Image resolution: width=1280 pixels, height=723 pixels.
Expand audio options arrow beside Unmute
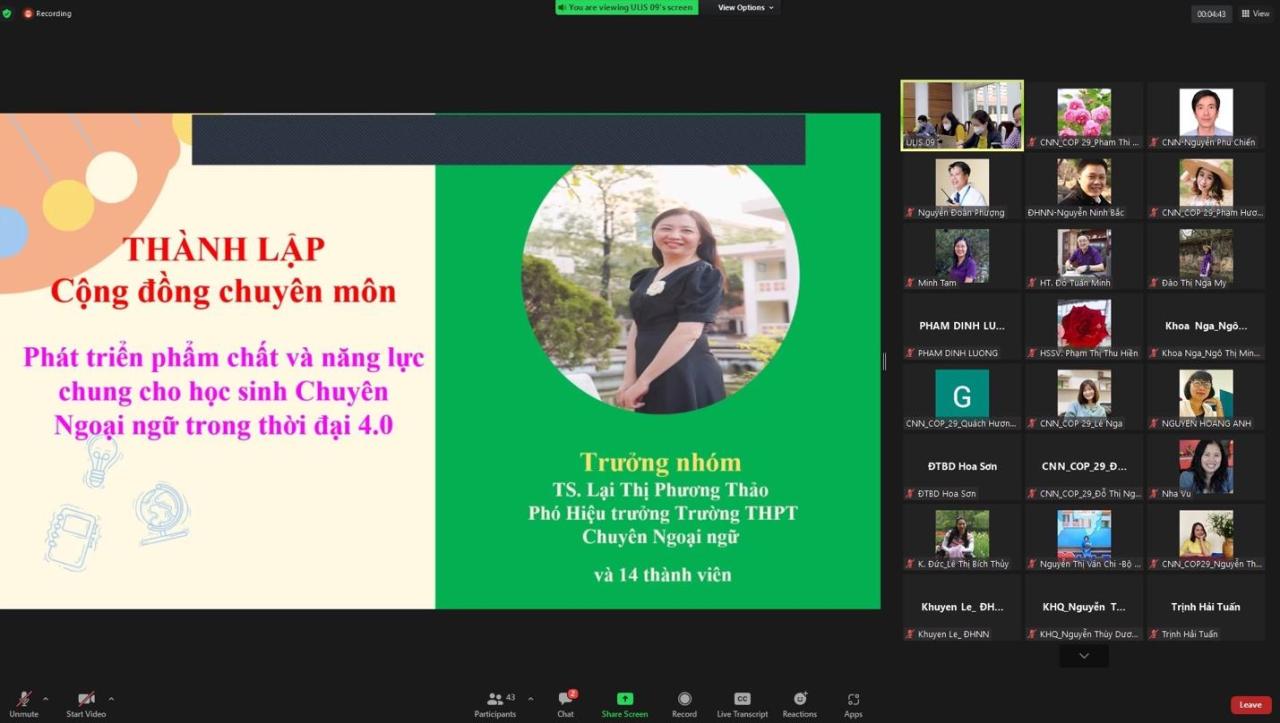pos(45,698)
